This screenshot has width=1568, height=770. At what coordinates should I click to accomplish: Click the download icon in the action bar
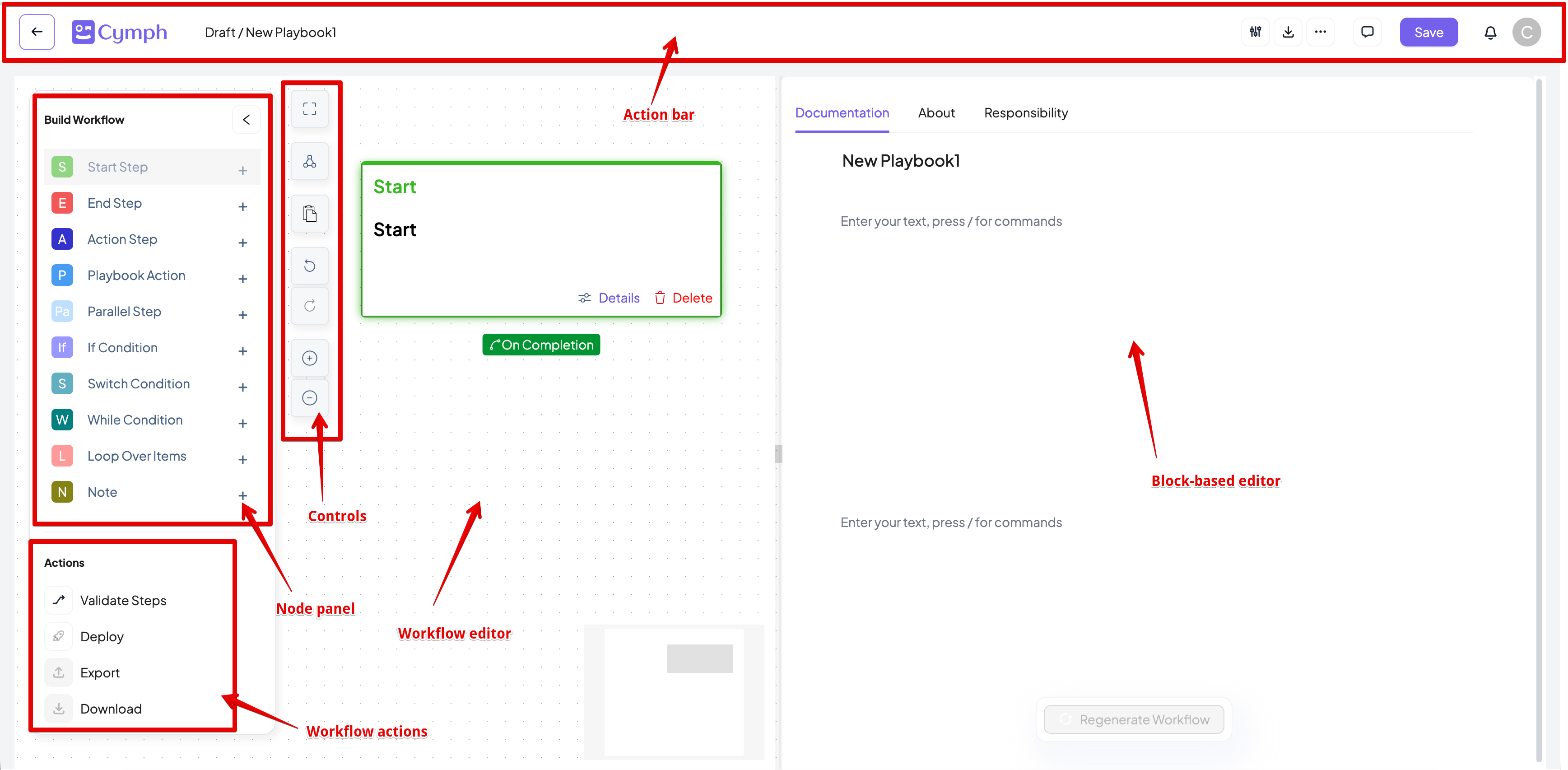pyautogui.click(x=1288, y=32)
